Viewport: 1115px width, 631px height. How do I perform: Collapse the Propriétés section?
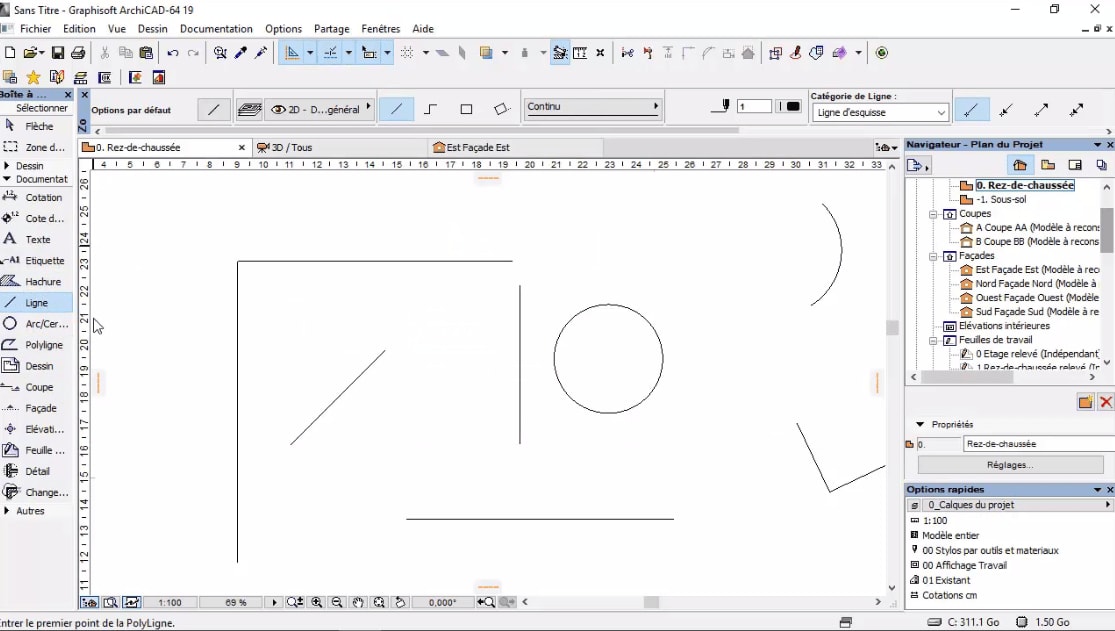pyautogui.click(x=919, y=425)
